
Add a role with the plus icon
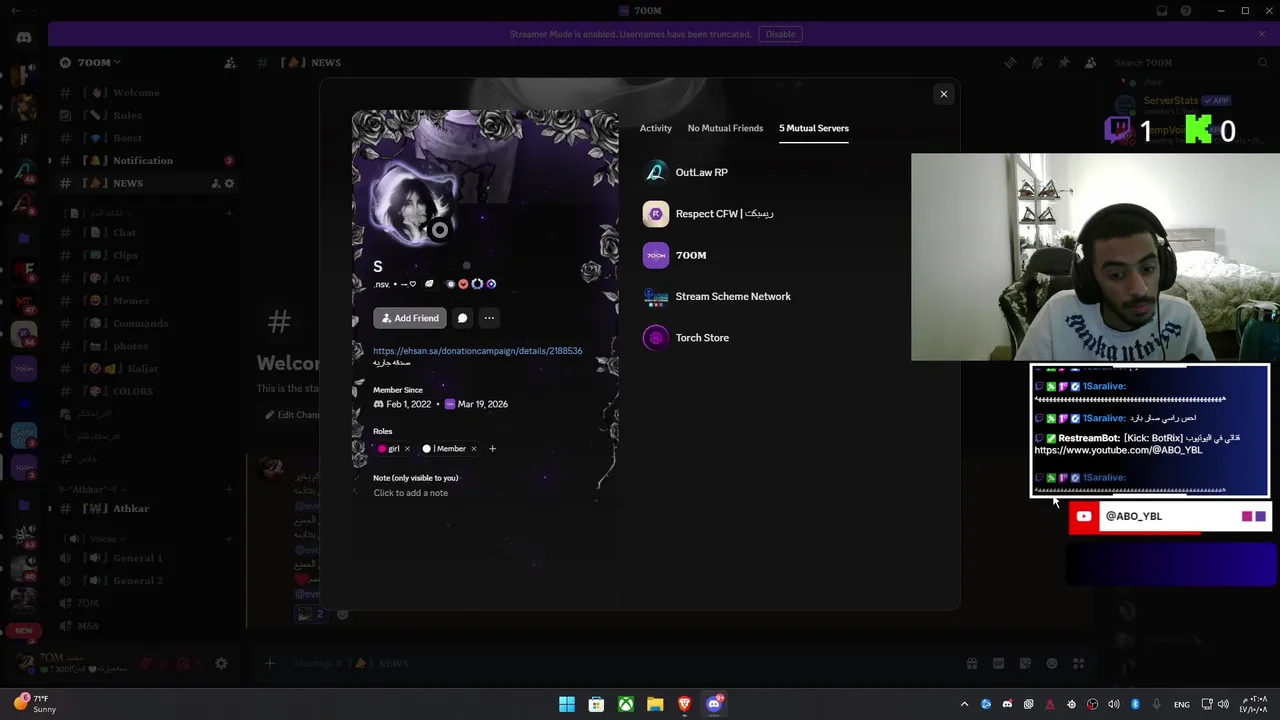click(x=492, y=449)
